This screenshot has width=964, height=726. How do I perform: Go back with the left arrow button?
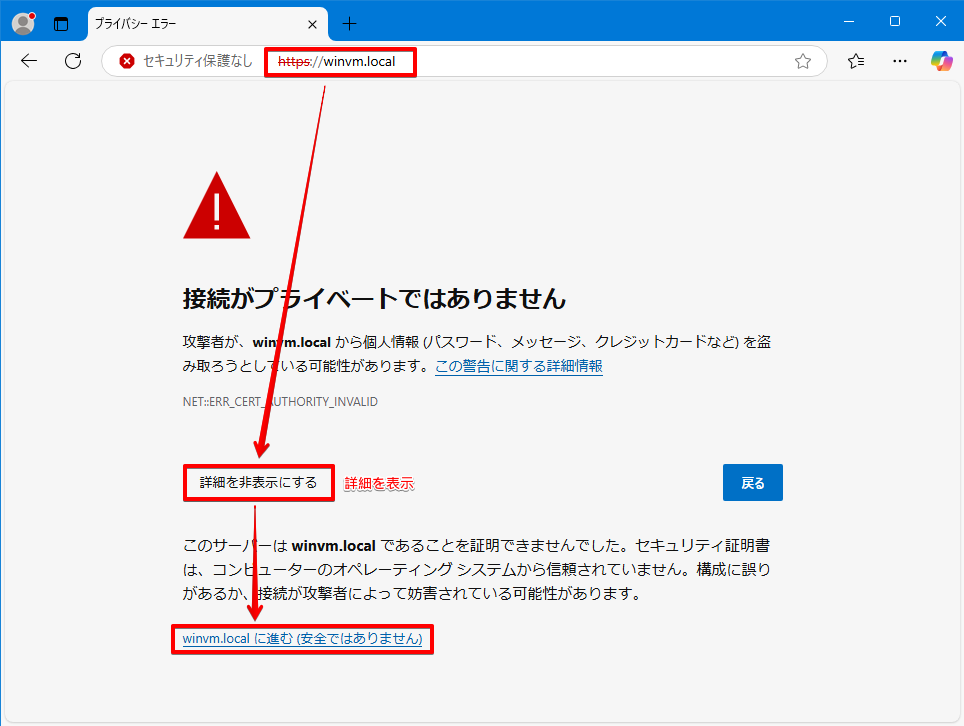point(29,61)
